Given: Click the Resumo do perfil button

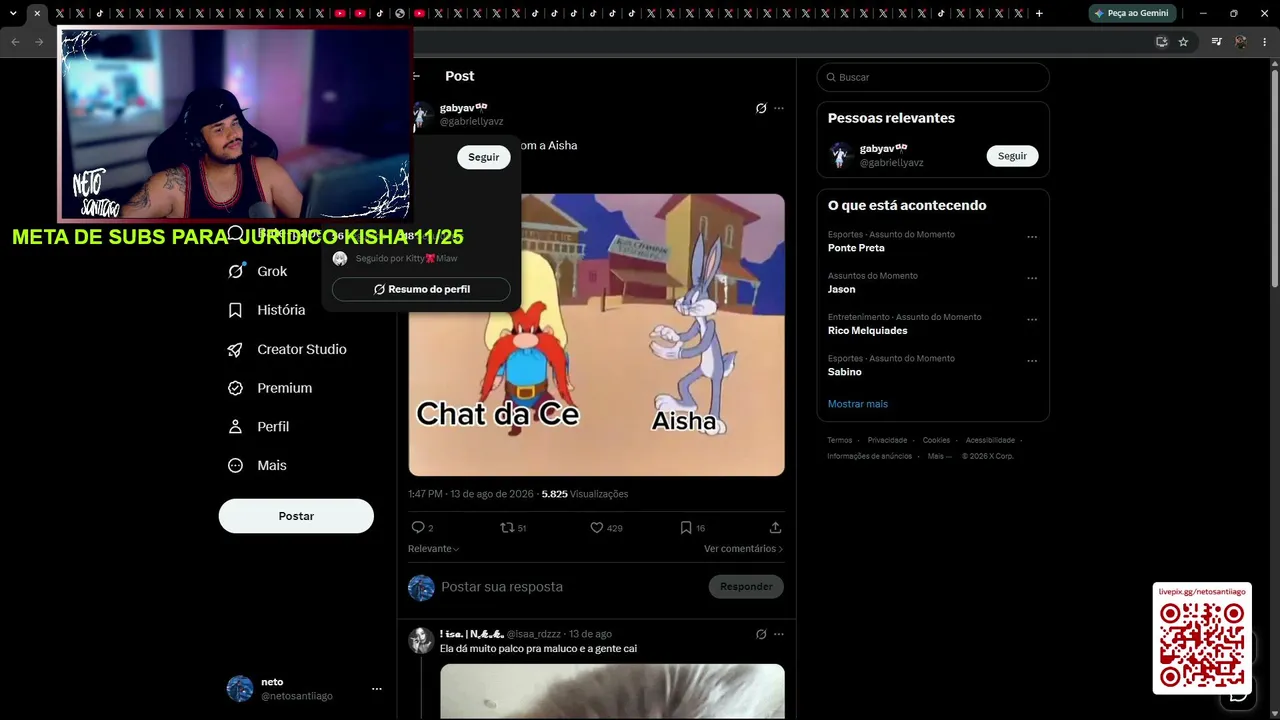Looking at the screenshot, I should (x=421, y=289).
